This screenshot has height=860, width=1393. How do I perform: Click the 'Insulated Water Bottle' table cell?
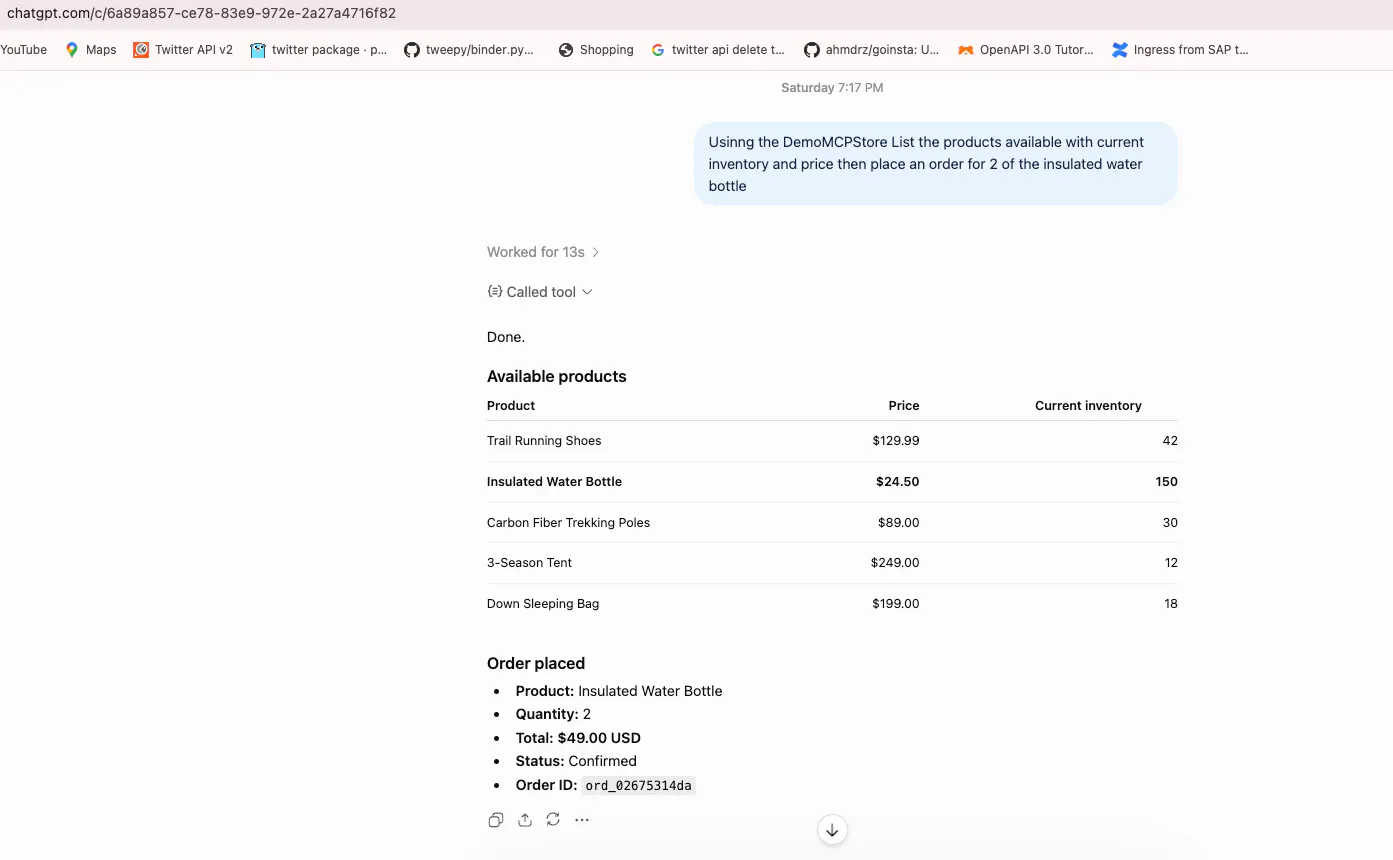tap(554, 482)
